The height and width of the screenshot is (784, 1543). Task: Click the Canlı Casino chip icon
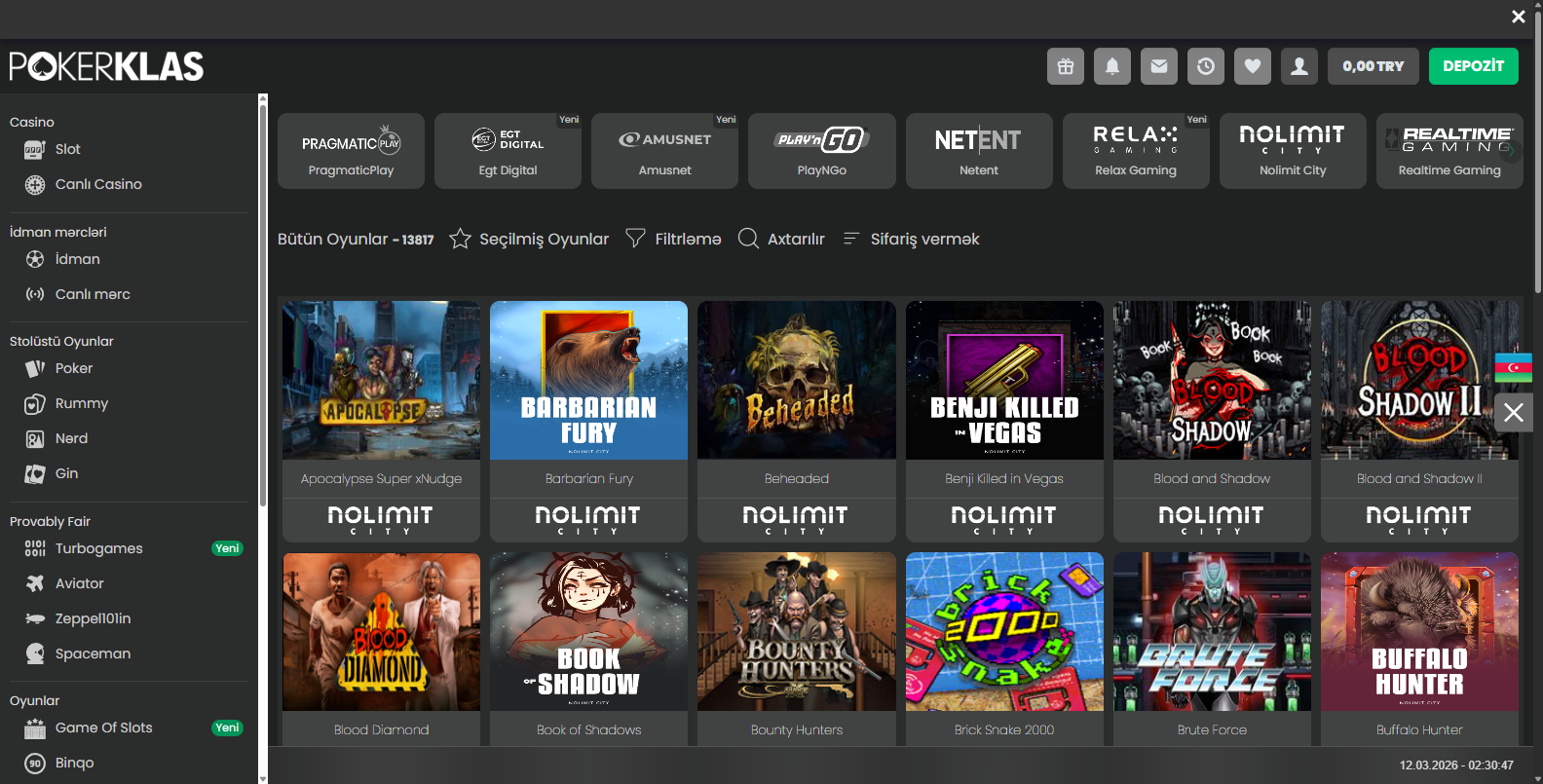coord(35,184)
